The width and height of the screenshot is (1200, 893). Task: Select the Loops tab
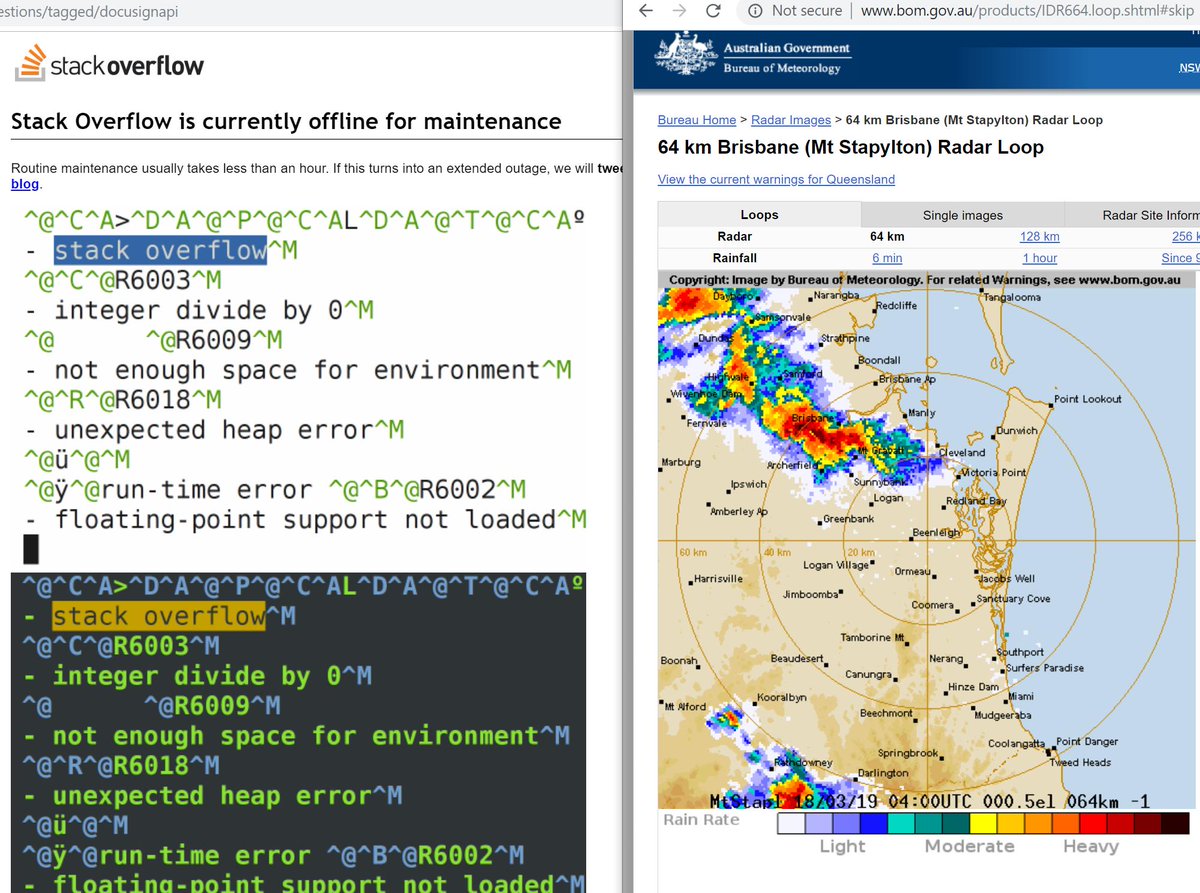click(759, 215)
